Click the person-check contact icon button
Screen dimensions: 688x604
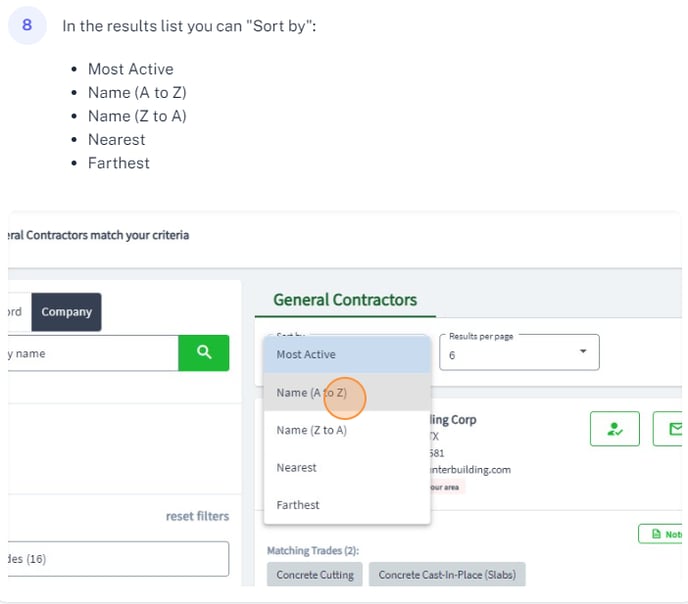pyautogui.click(x=614, y=429)
